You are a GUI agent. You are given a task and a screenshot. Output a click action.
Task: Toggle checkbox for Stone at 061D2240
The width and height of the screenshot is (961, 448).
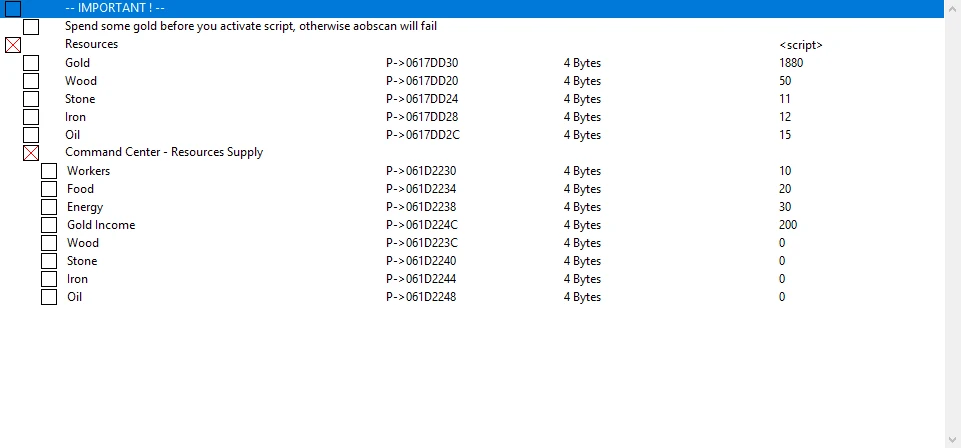[x=49, y=261]
